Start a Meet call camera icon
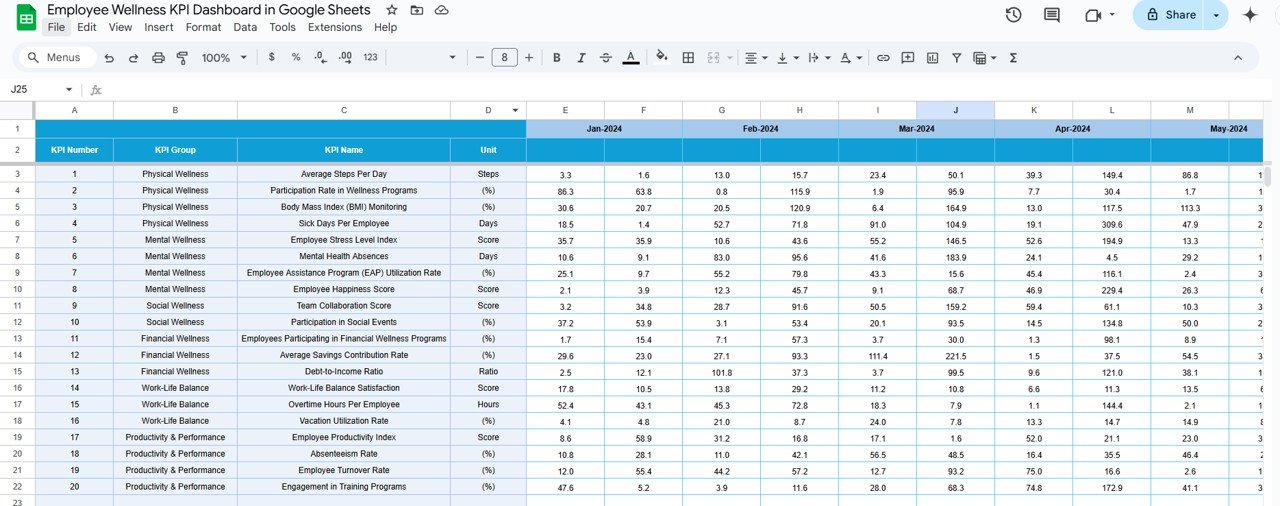 1092,15
